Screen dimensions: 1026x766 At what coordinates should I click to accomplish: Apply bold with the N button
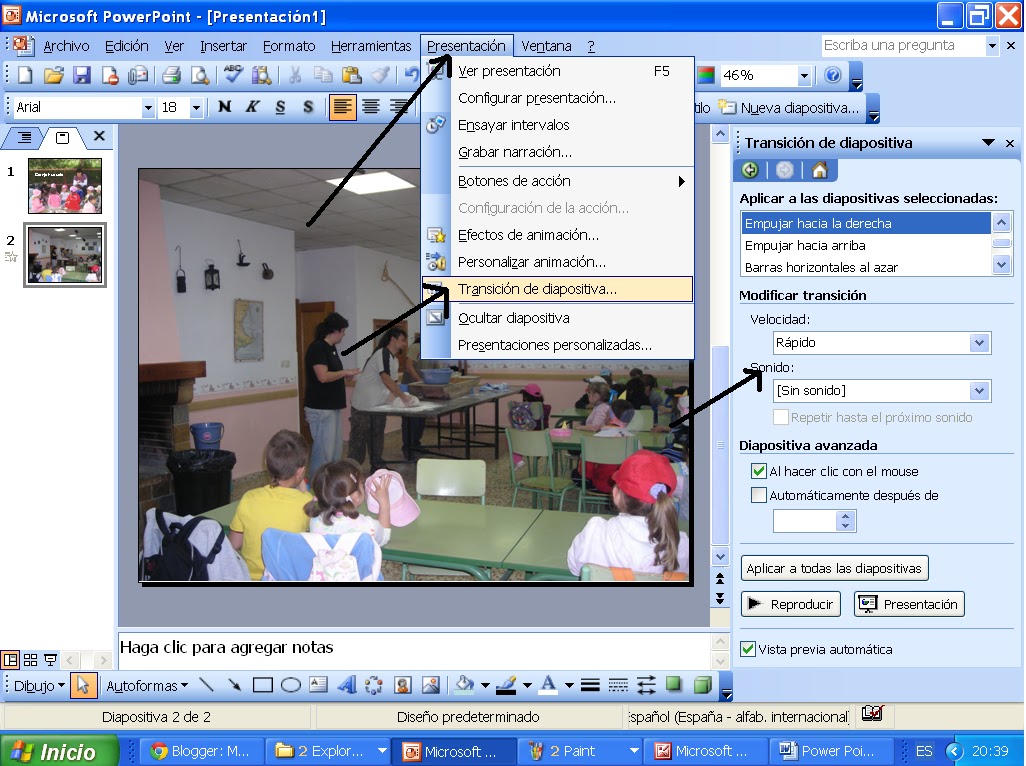pos(224,107)
